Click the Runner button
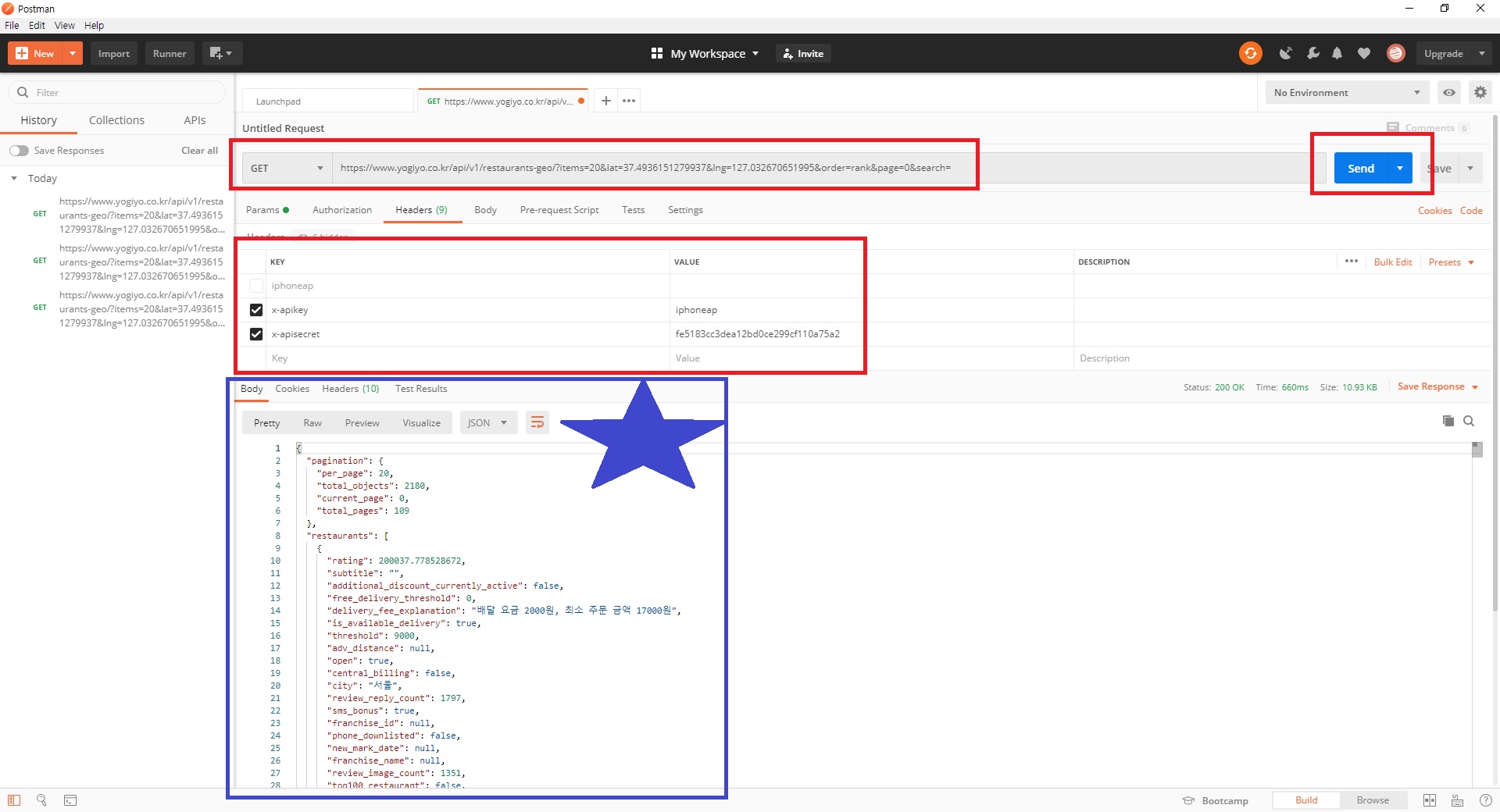The width and height of the screenshot is (1500, 812). (170, 53)
